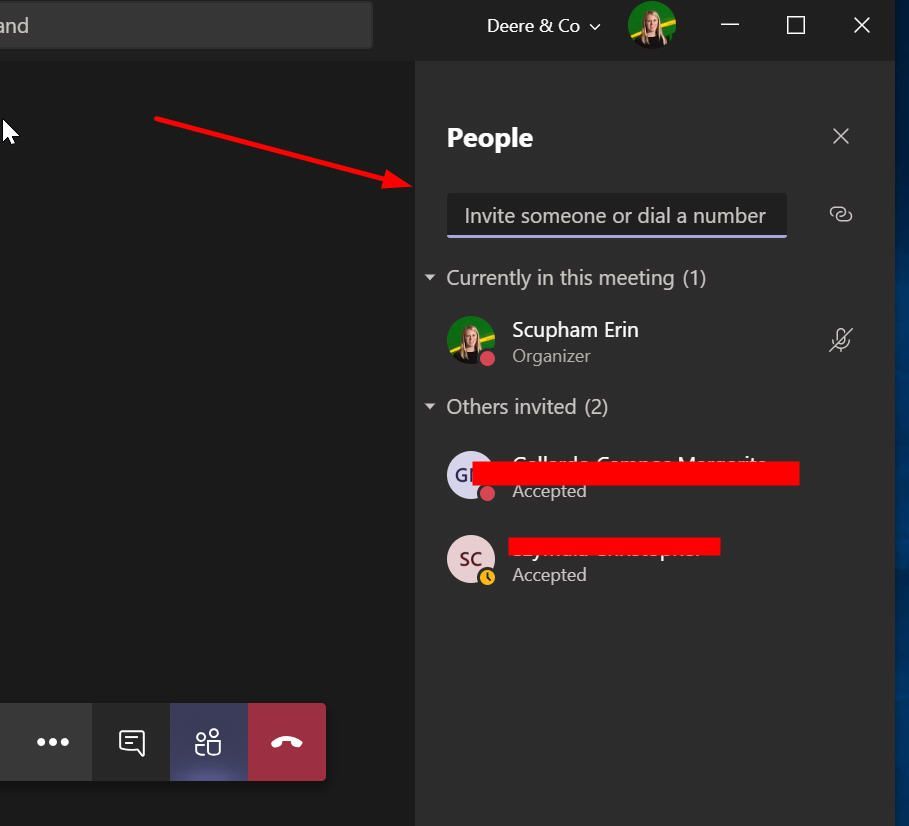Collapse the Currently in this meeting section
Image resolution: width=909 pixels, height=826 pixels.
pos(430,278)
